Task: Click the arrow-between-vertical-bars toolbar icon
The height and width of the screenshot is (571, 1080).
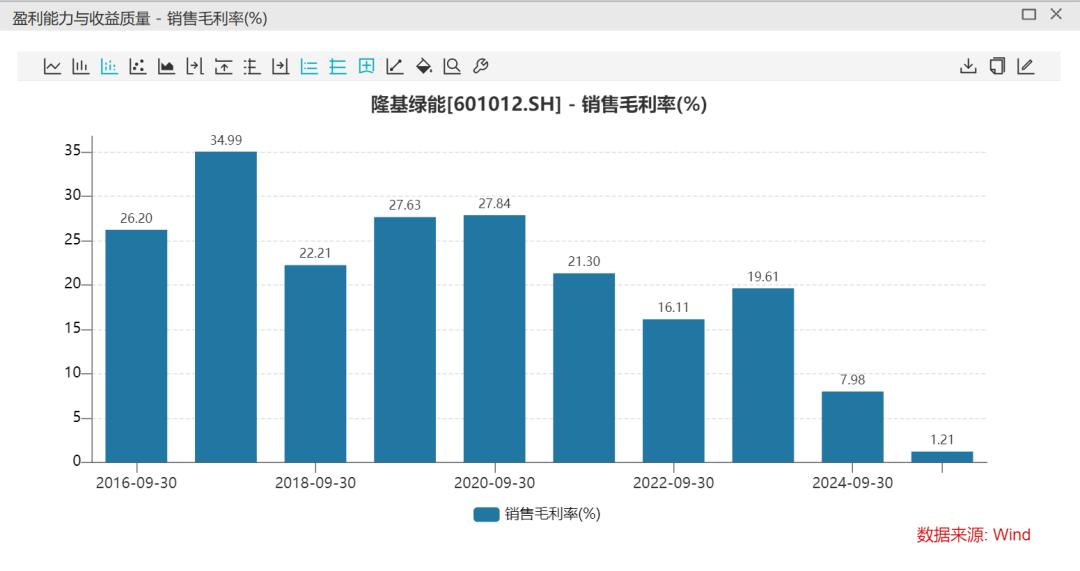Action: coord(195,66)
